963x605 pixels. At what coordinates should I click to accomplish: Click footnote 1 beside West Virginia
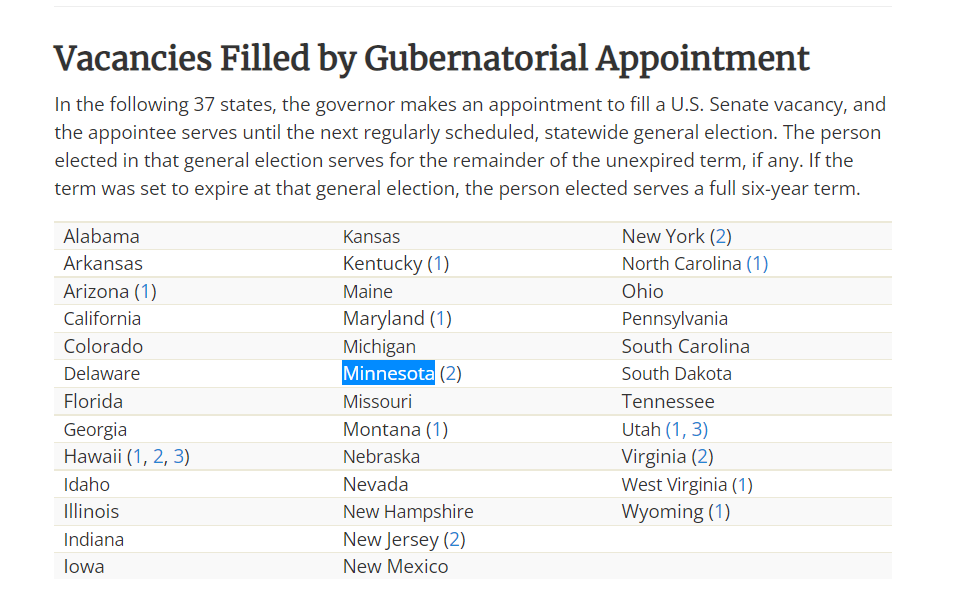point(741,485)
